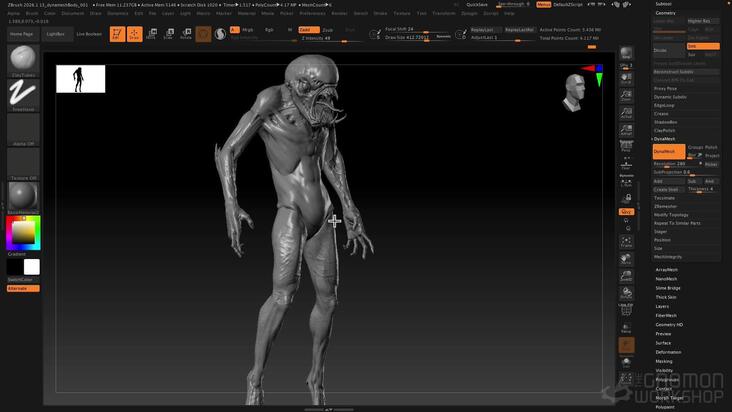The height and width of the screenshot is (412, 732).
Task: Enable Zsub sculpt mode
Action: coord(328,29)
